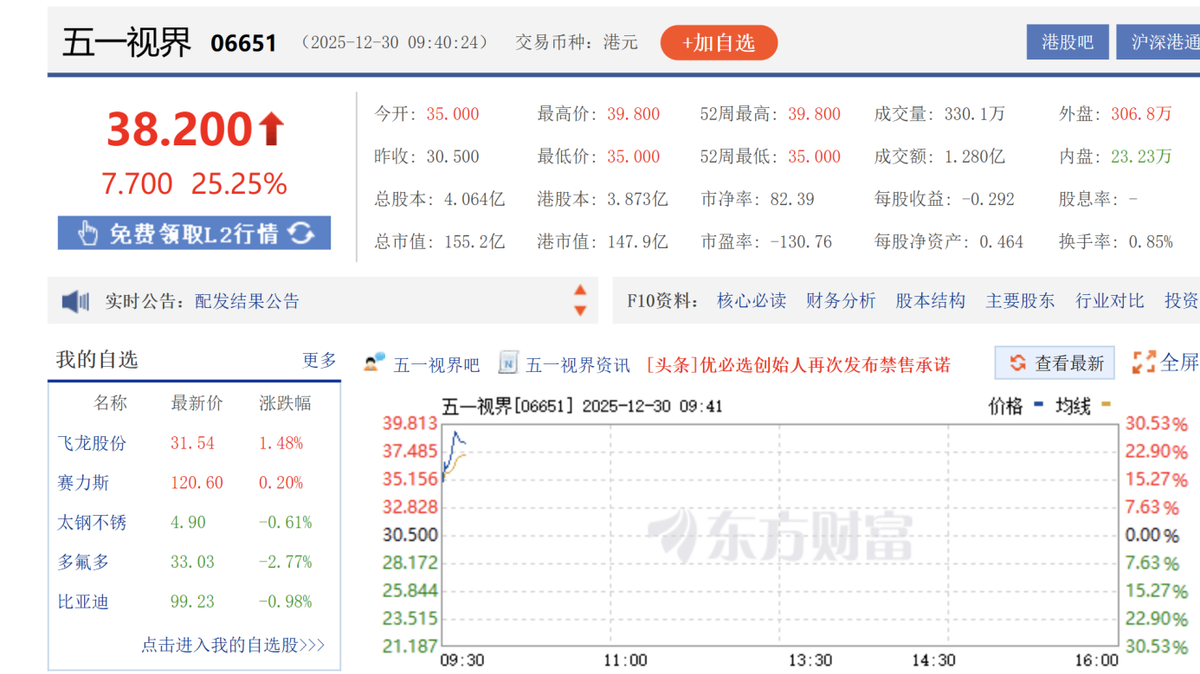Click 总市值 value 155.2亿
Image resolution: width=1200 pixels, height=674 pixels.
click(x=474, y=242)
